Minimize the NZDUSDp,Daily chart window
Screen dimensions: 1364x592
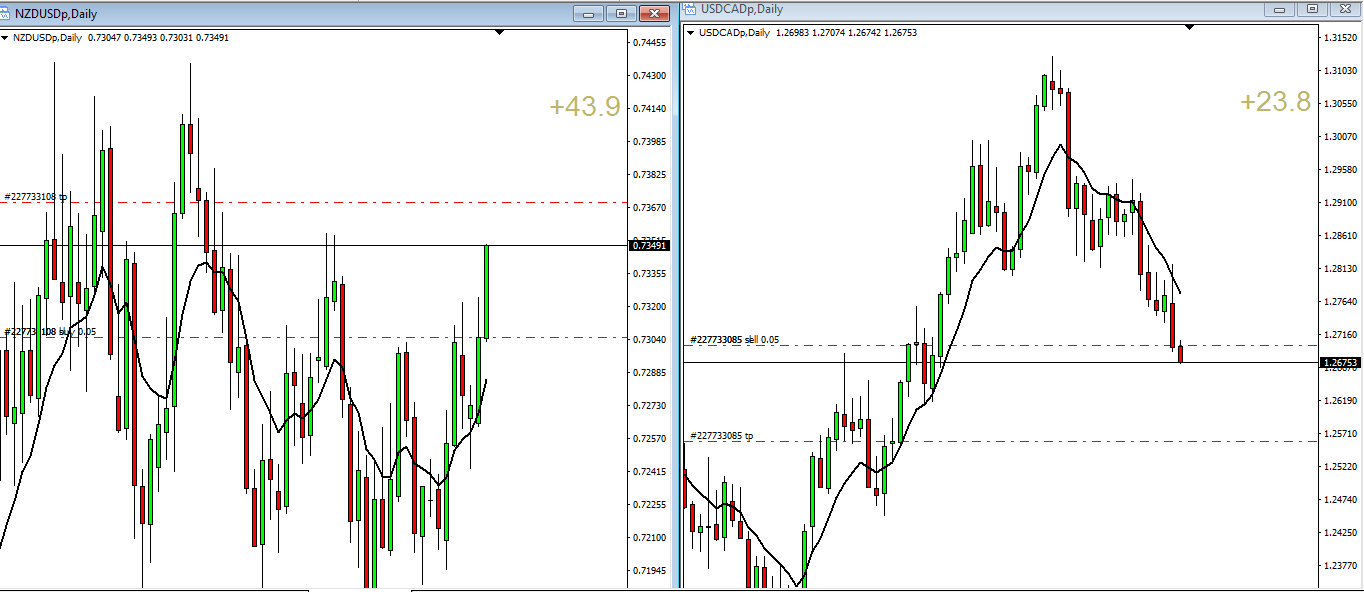coord(588,13)
